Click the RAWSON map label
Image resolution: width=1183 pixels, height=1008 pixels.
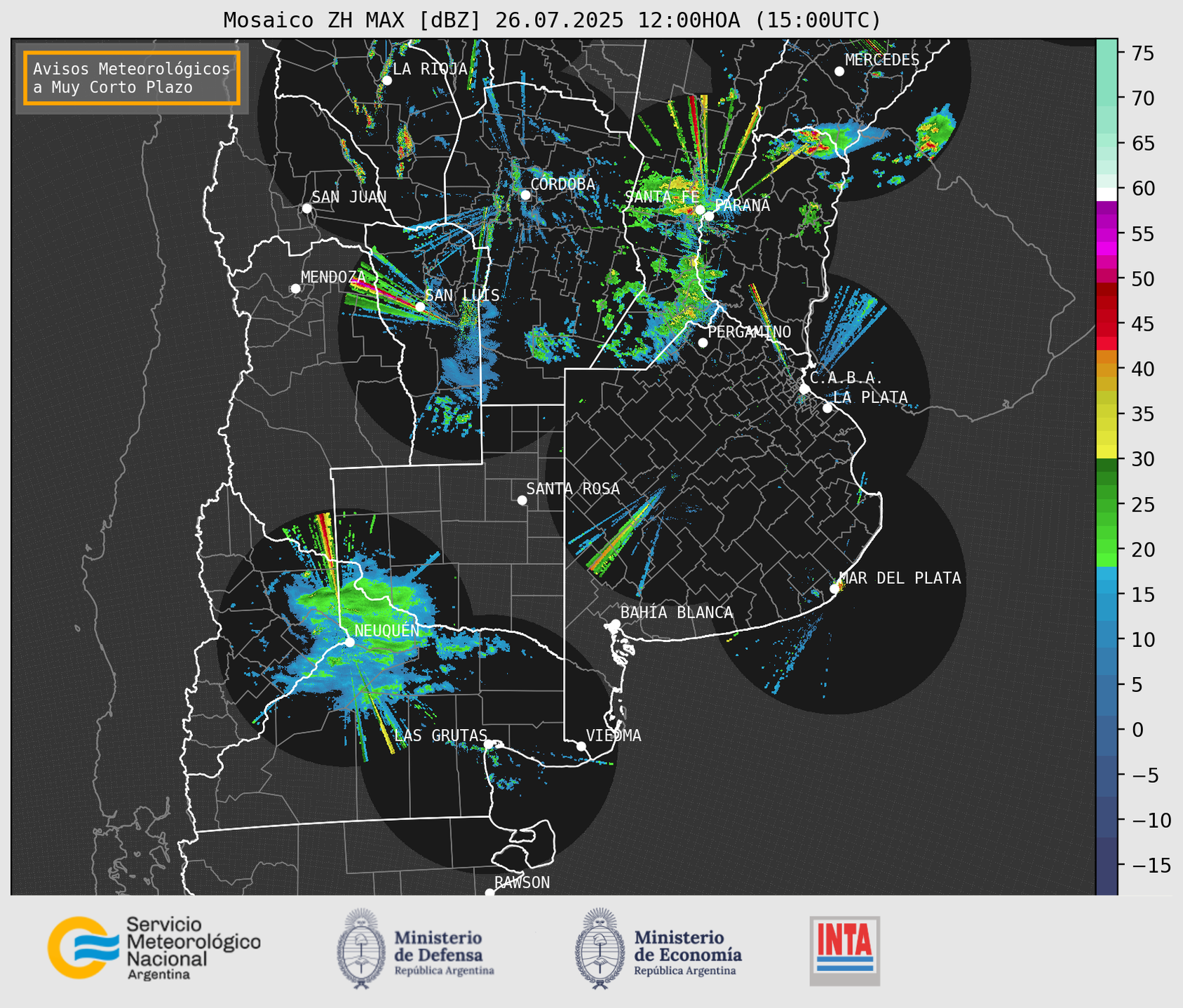click(522, 883)
